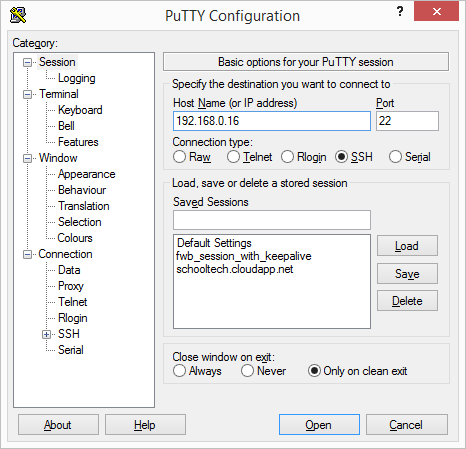Open the Rlogin category in the tree

coord(73,318)
